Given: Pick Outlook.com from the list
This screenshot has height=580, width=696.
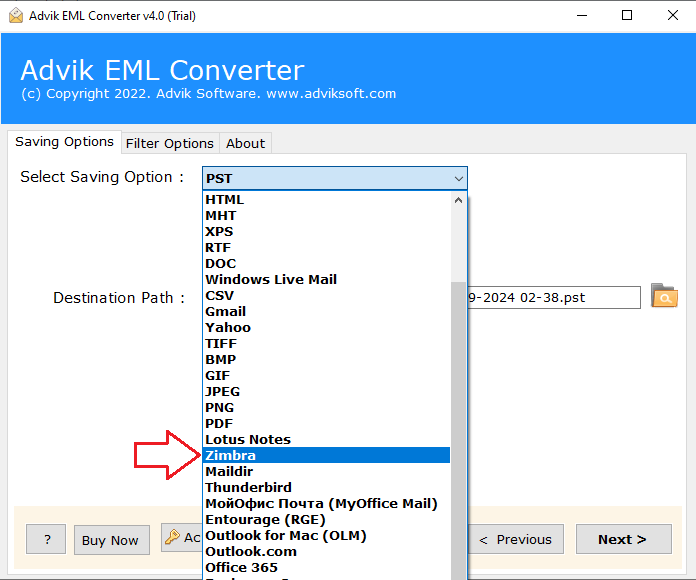Looking at the screenshot, I should pos(327,552).
